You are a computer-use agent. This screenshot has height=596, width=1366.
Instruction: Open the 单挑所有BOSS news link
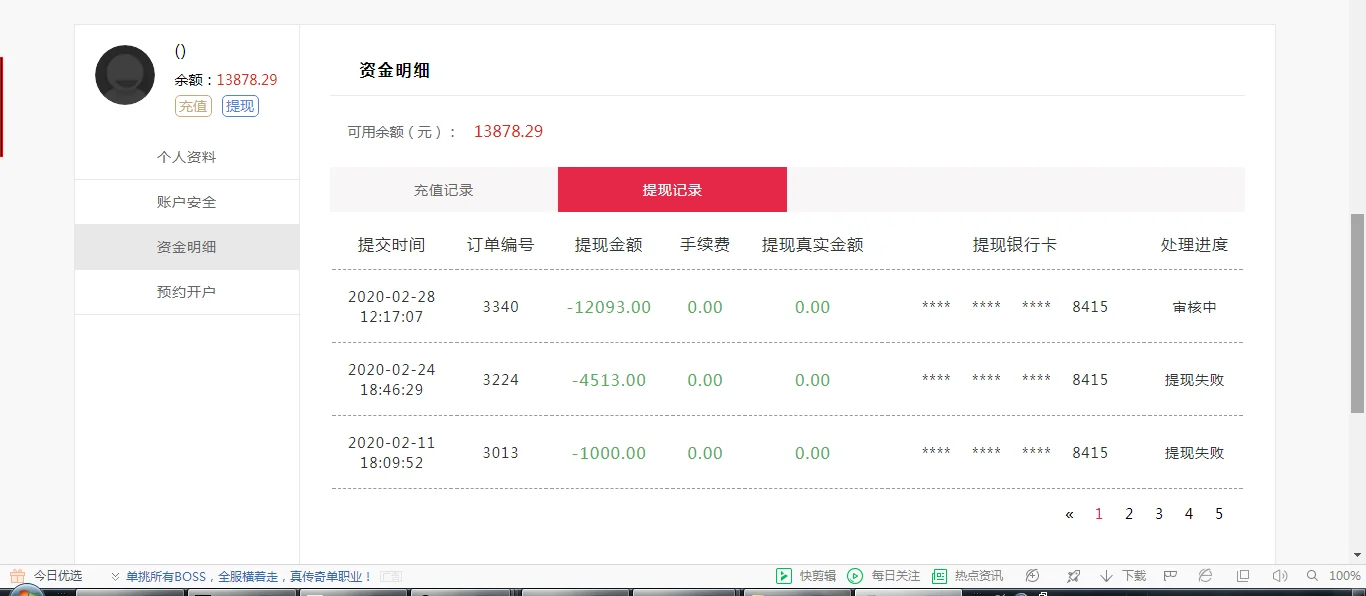click(x=249, y=577)
